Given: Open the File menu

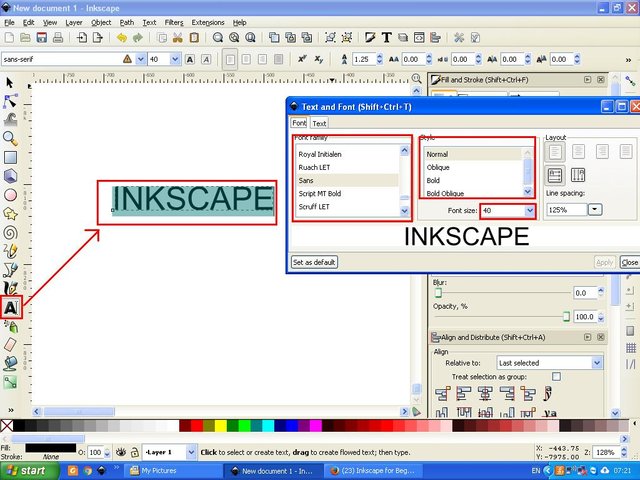Looking at the screenshot, I should tap(9, 22).
